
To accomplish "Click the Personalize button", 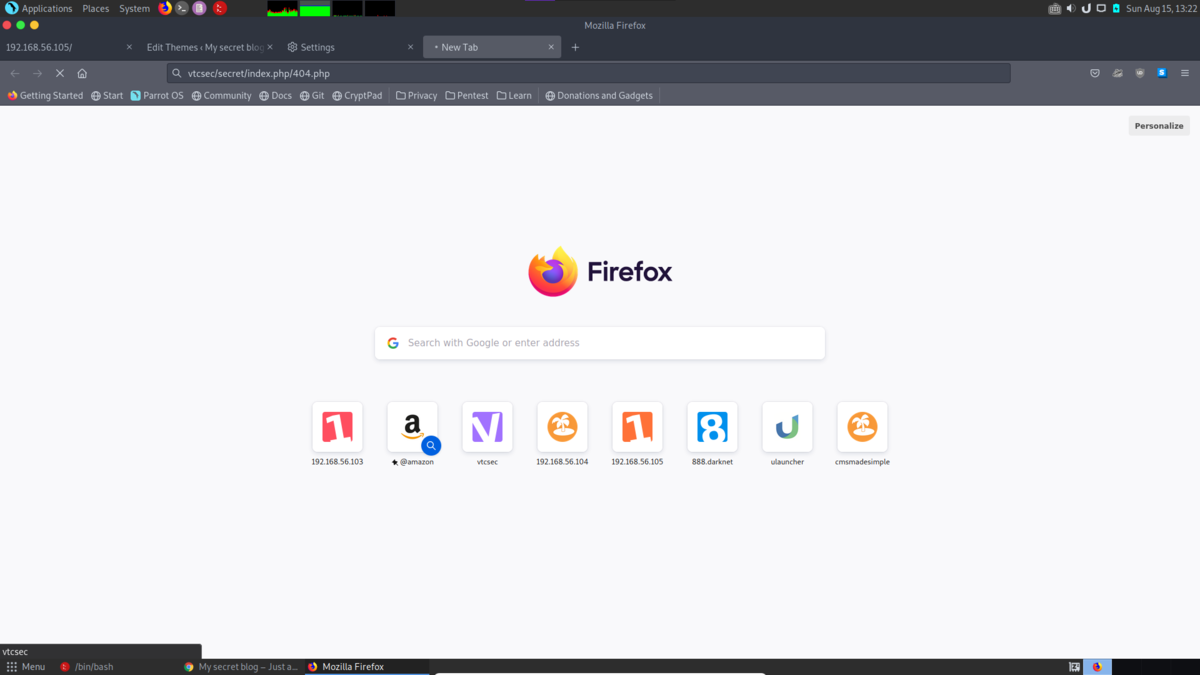I will click(x=1159, y=126).
